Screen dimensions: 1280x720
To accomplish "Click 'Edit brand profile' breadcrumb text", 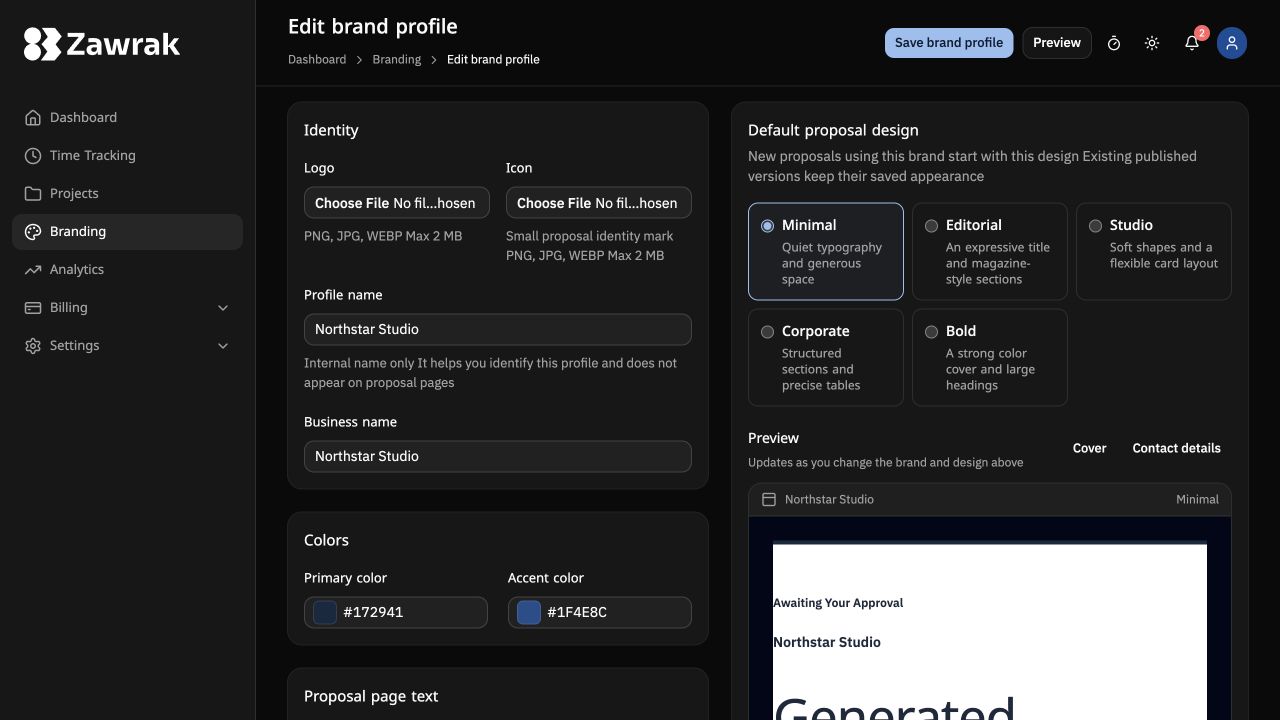I will (493, 59).
